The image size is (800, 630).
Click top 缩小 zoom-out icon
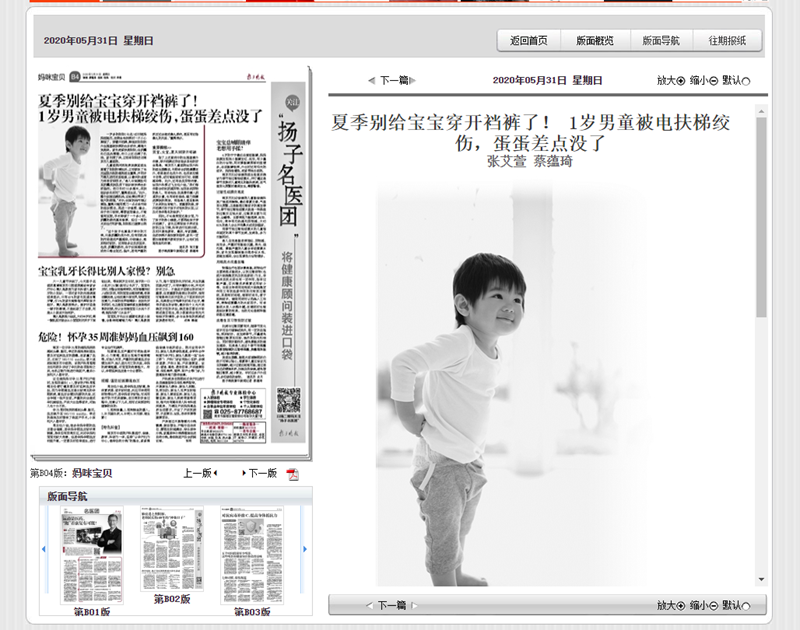(x=713, y=80)
